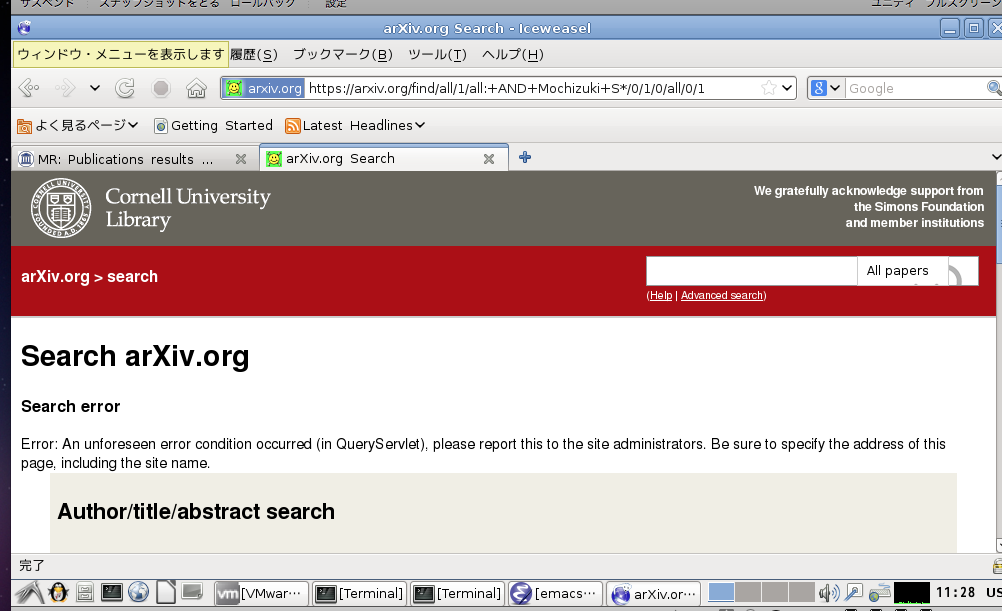Close the arXiv.org Search tab

pos(489,159)
